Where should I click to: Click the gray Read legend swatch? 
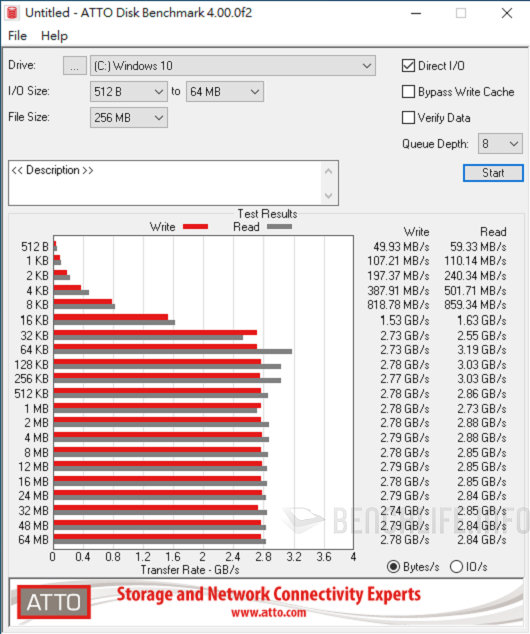tap(279, 227)
